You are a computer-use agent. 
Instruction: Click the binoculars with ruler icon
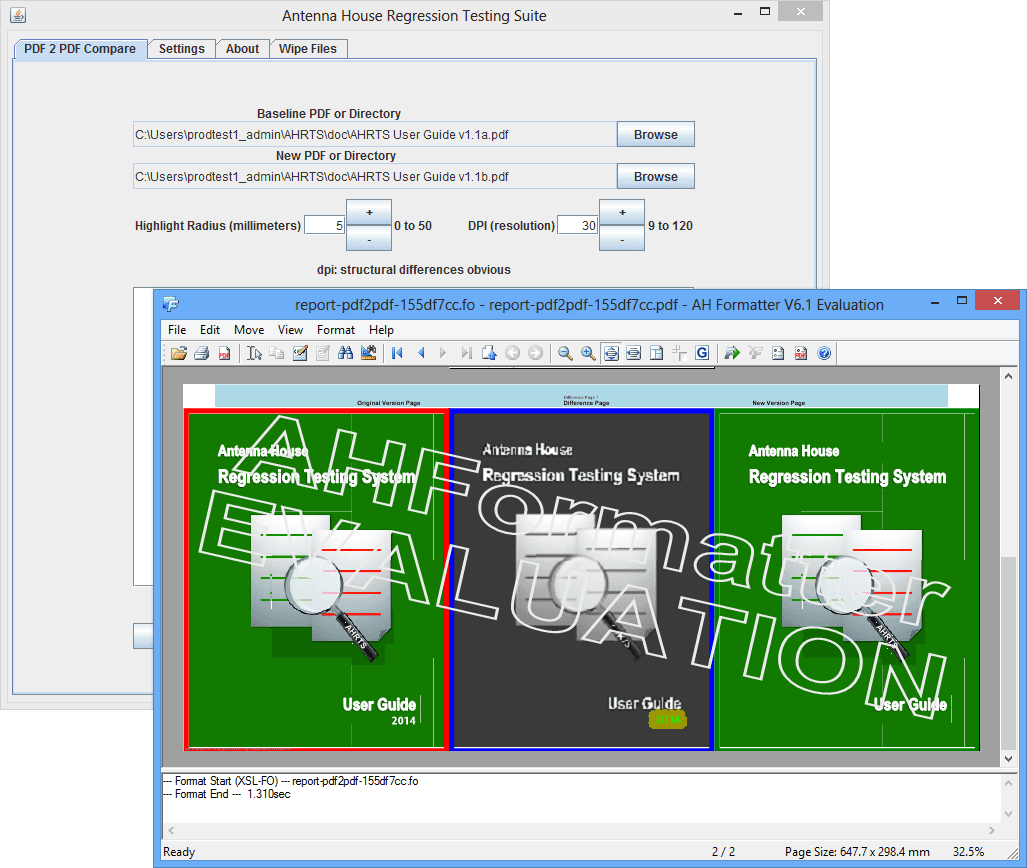click(x=369, y=353)
